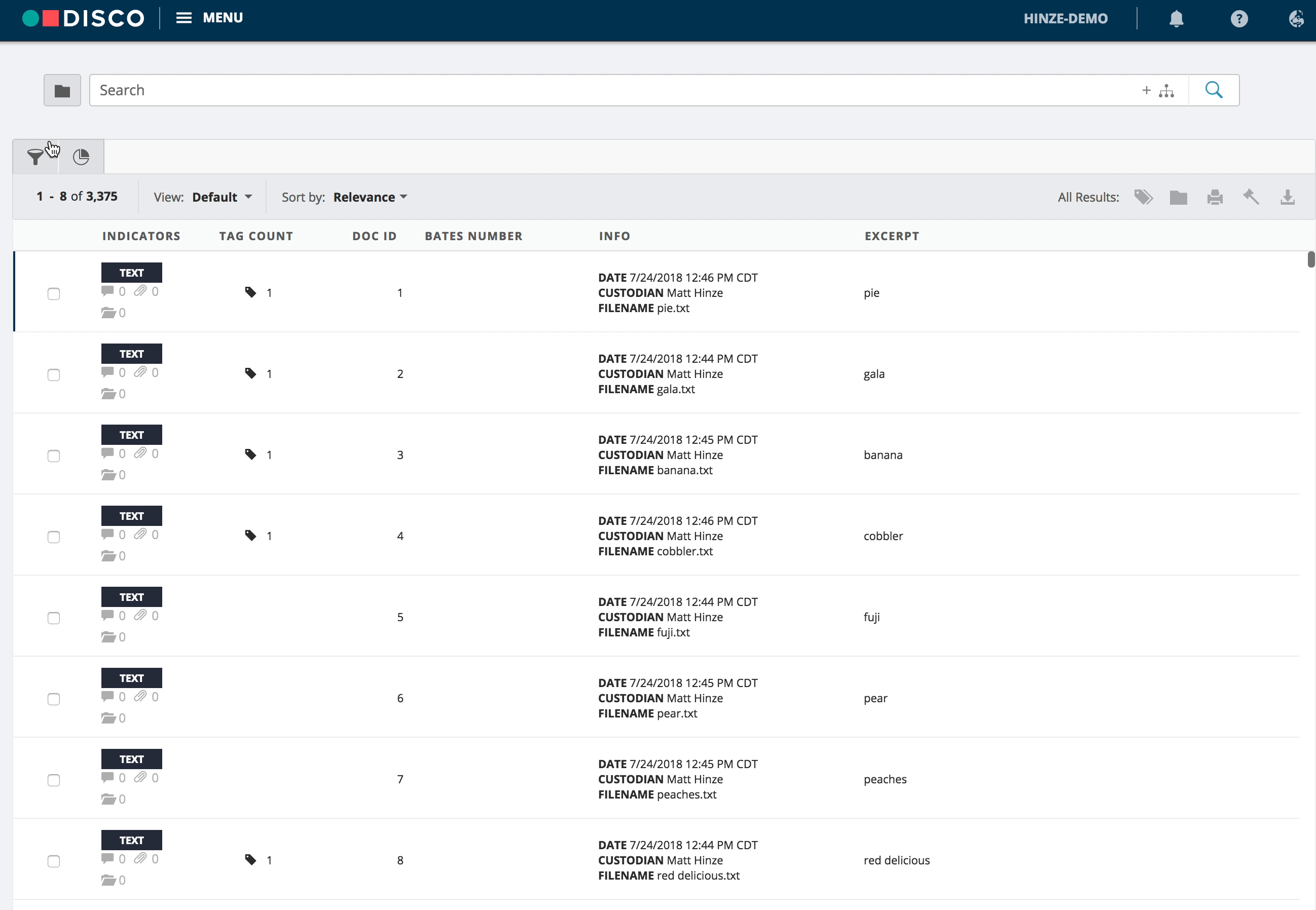Click the HINZE-DEMO database name
The width and height of the screenshot is (1316, 910).
1066,19
